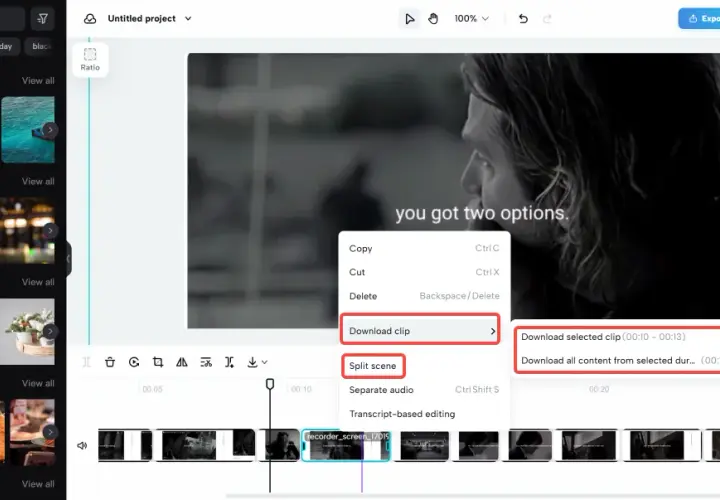Click the next arrow on ocean thumbnail
720x500 pixels.
pos(50,130)
